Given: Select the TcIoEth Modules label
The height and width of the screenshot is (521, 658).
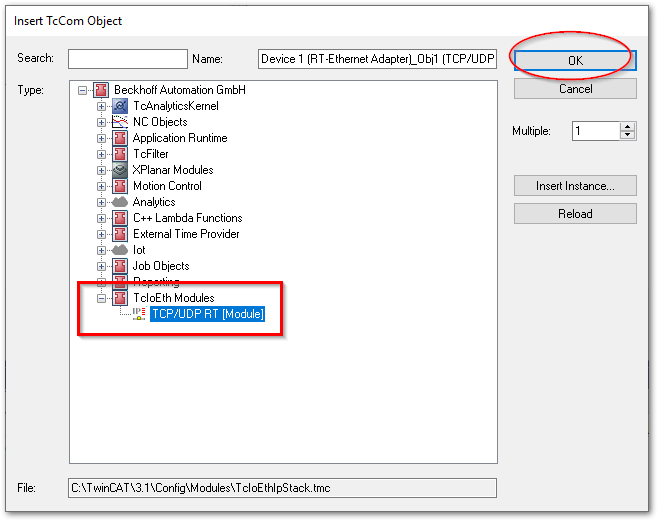Looking at the screenshot, I should [x=174, y=298].
